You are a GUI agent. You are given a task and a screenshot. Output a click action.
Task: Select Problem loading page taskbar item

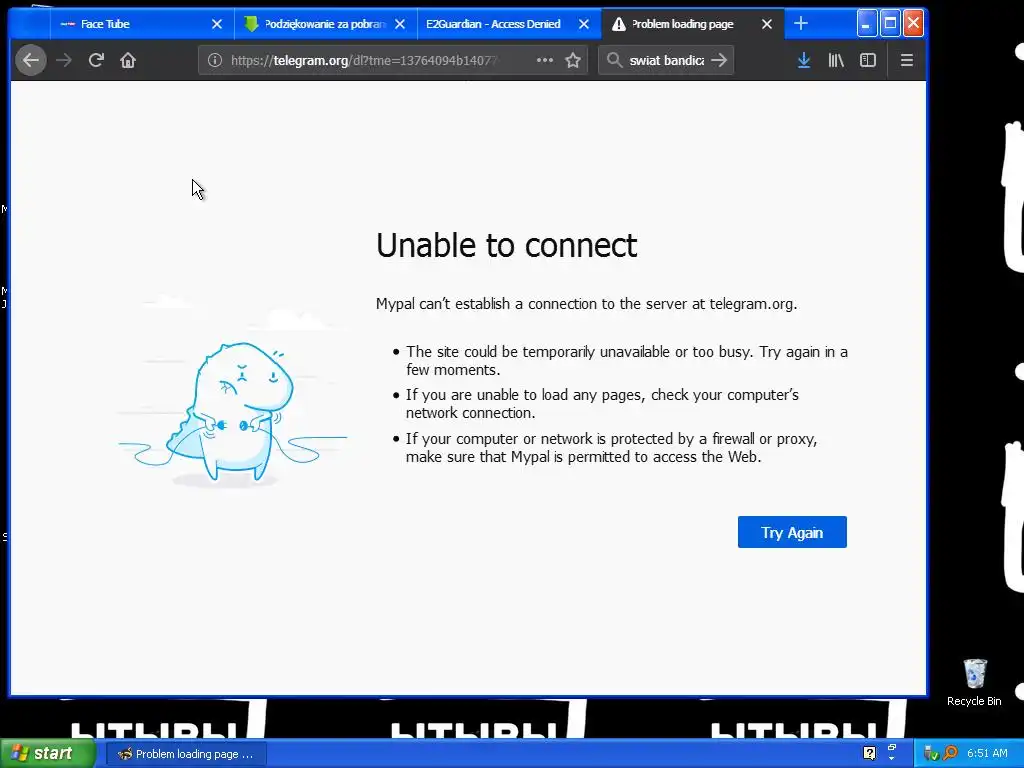pos(186,754)
